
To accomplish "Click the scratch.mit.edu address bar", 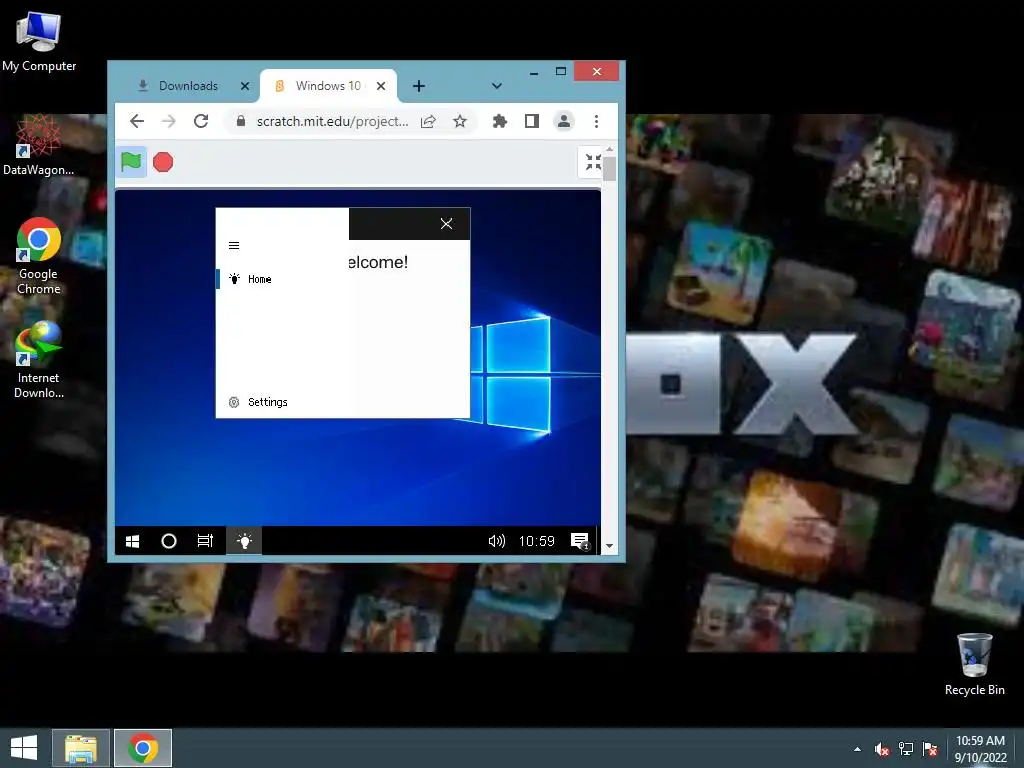I will 331,121.
